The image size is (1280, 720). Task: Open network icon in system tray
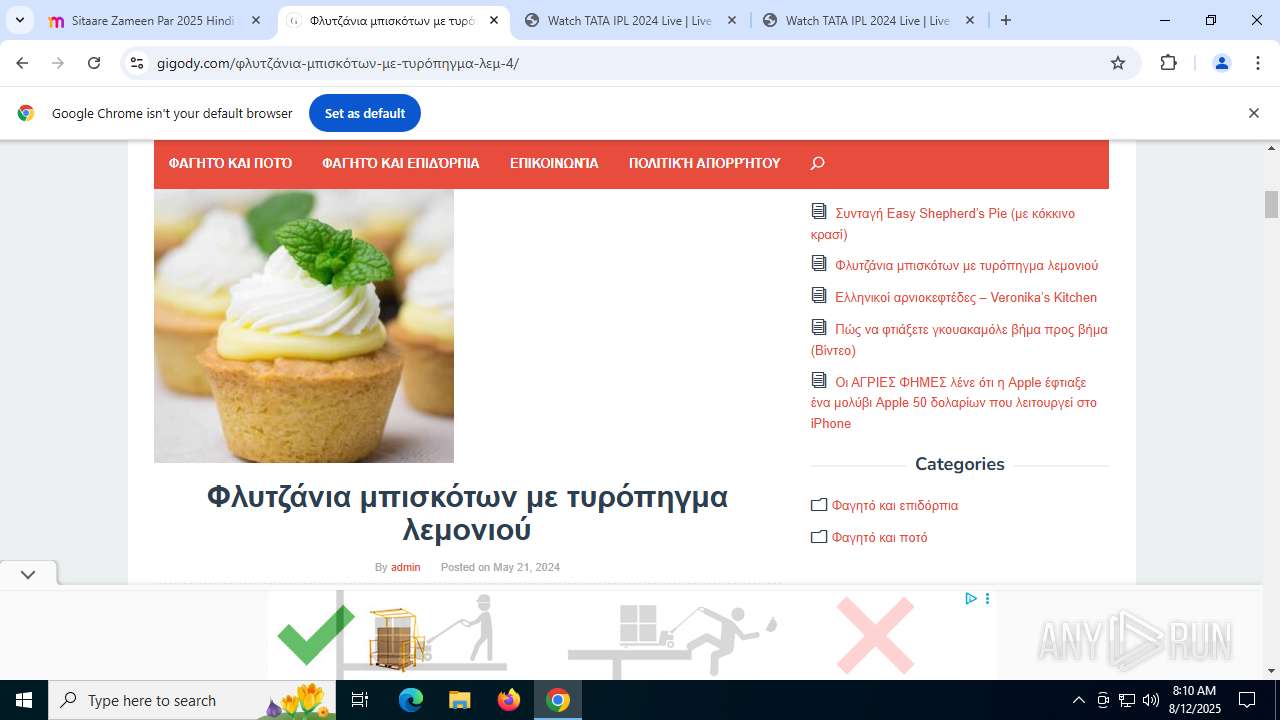coord(1127,700)
